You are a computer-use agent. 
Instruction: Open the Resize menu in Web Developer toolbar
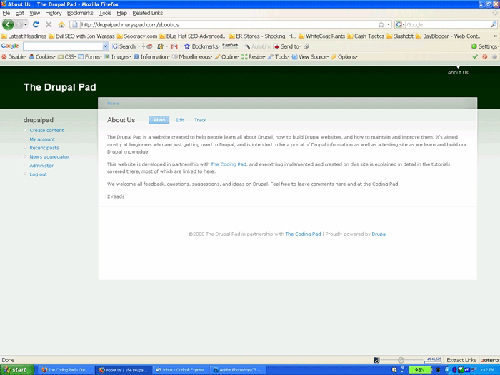253,57
